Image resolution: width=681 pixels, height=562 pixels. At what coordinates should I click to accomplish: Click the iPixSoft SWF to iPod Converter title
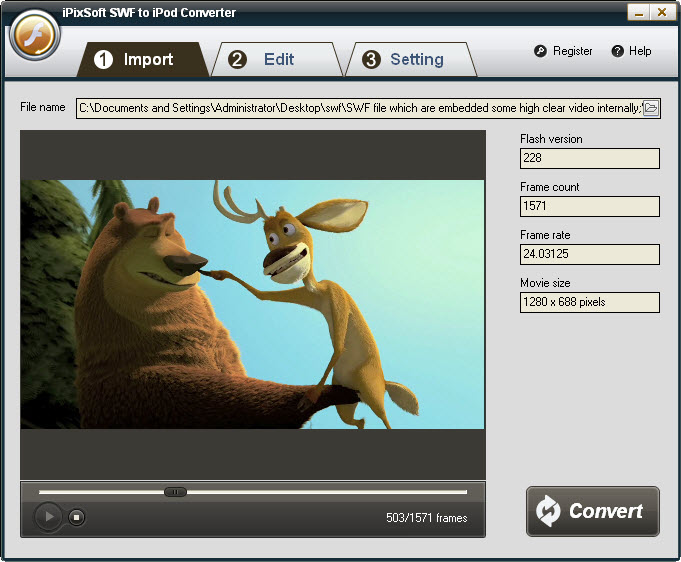149,13
